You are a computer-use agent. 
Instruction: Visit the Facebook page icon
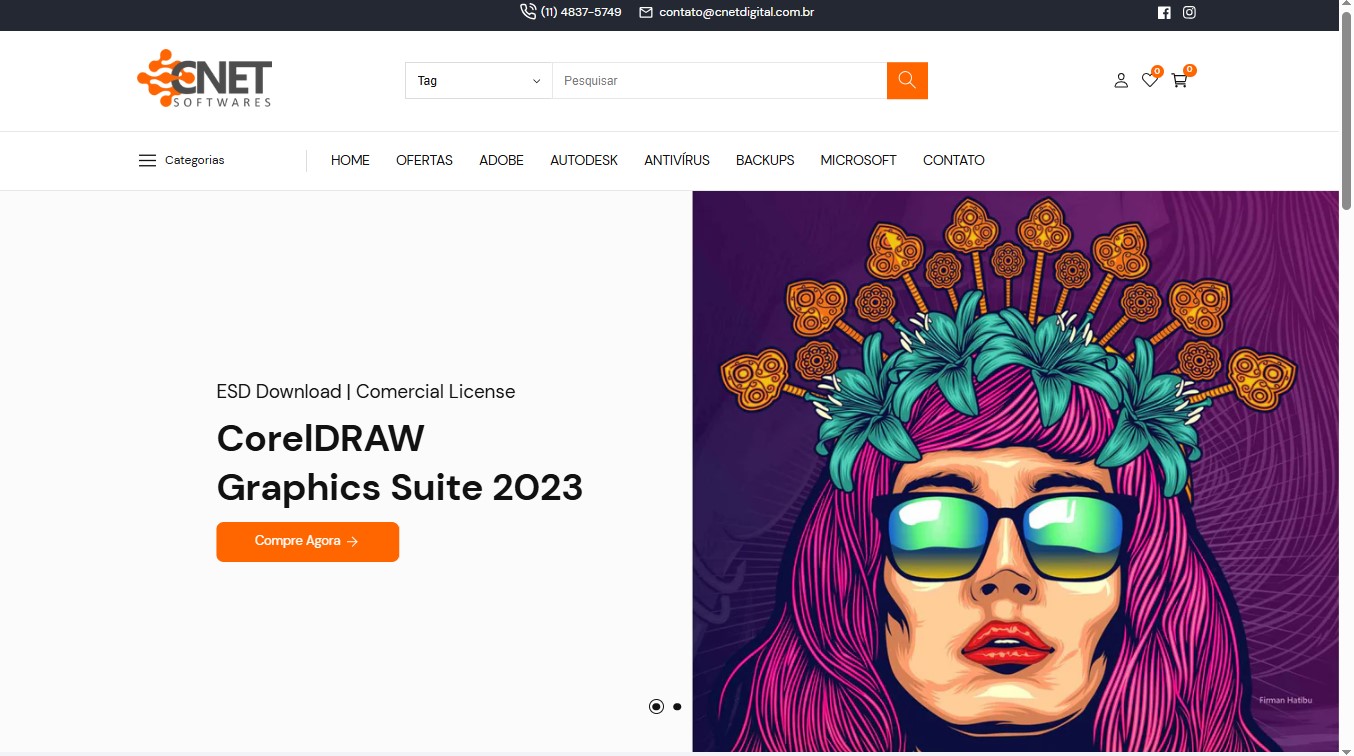[1164, 13]
